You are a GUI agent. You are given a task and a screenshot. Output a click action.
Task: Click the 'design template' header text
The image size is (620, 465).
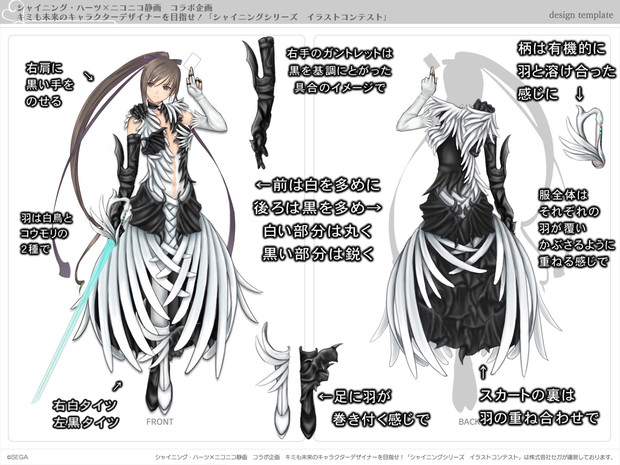pyautogui.click(x=581, y=15)
